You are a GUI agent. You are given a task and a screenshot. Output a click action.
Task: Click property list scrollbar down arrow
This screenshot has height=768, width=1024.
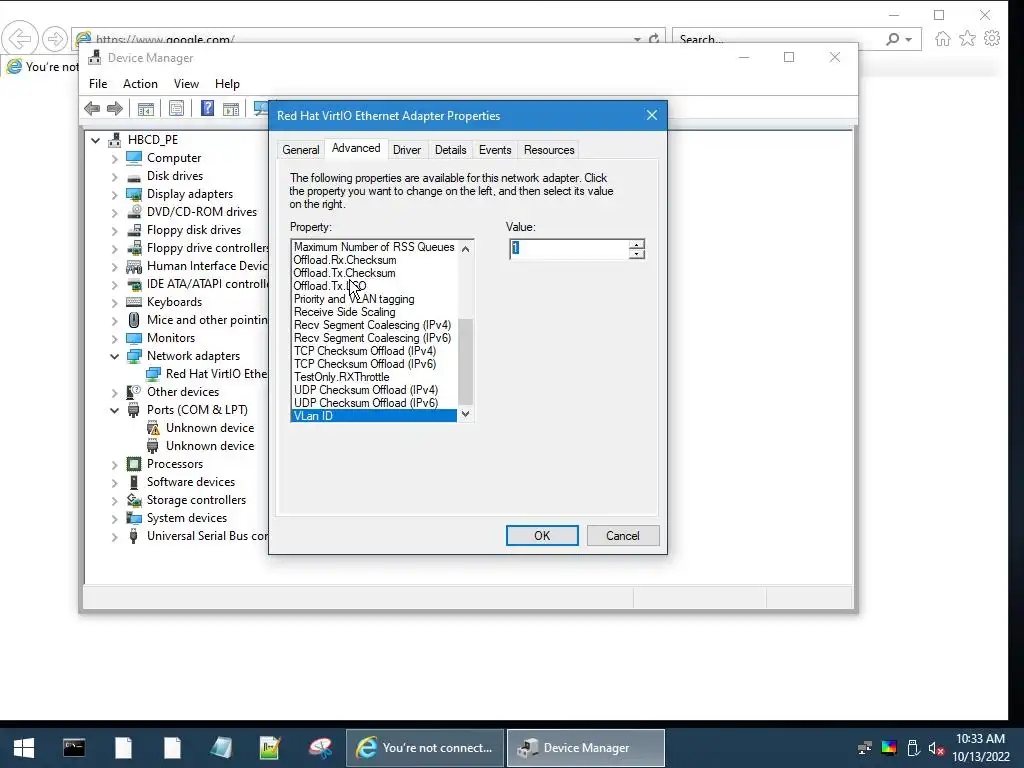tap(466, 414)
